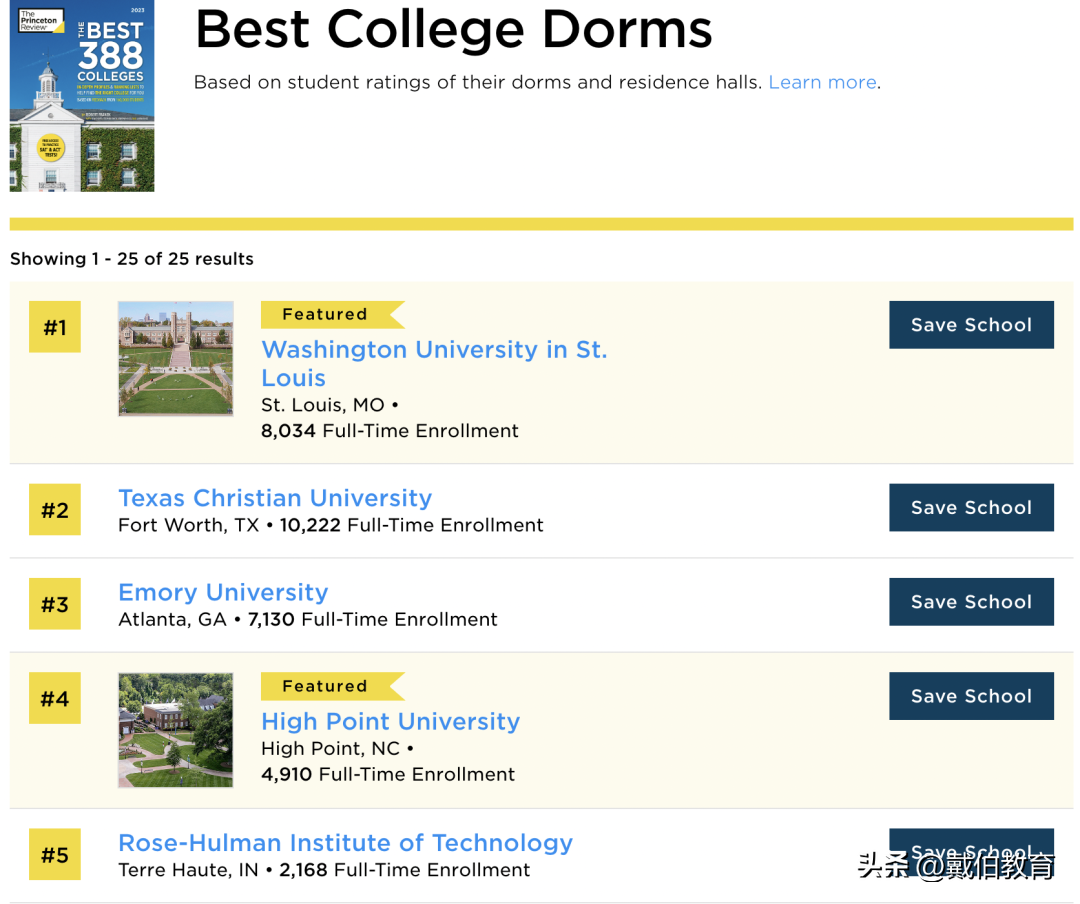Click the #4 rank badge
The image size is (1080, 904).
click(x=55, y=699)
